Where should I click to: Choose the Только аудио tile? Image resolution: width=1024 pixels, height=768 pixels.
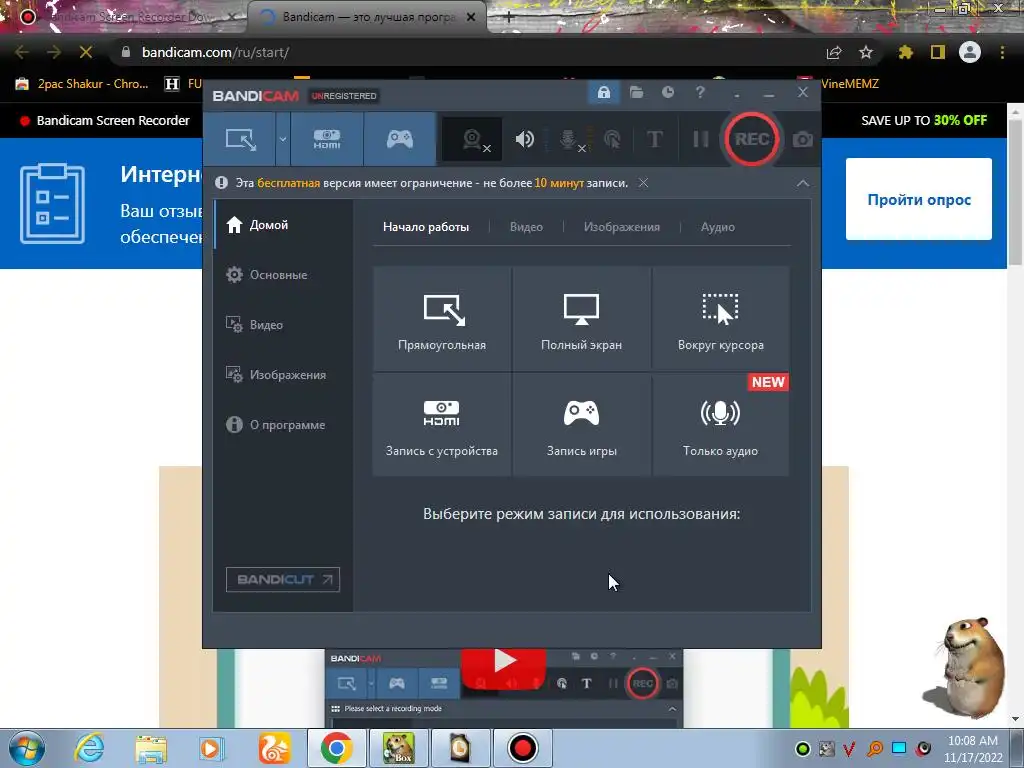coord(720,424)
